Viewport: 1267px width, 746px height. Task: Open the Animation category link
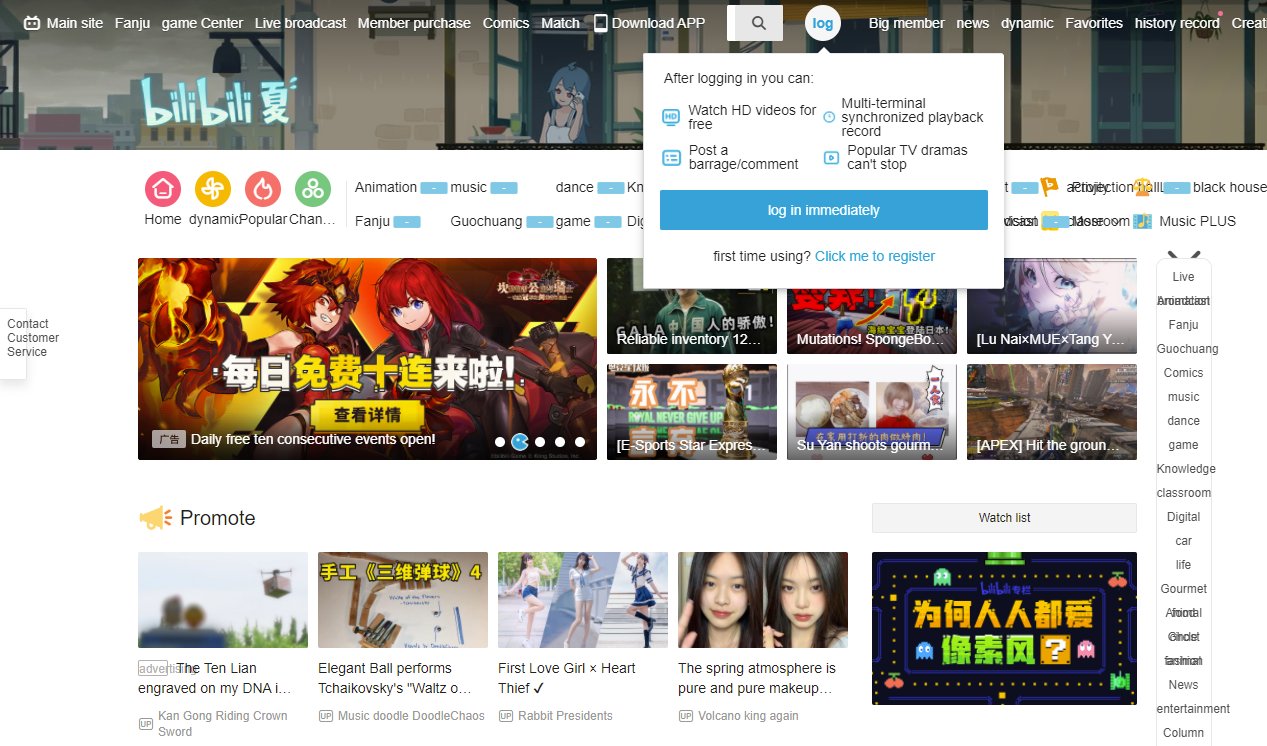click(386, 187)
